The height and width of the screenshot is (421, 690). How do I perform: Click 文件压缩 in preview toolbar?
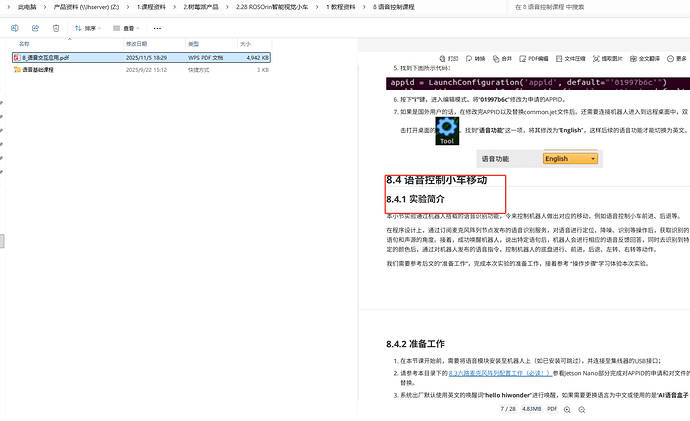pos(570,59)
